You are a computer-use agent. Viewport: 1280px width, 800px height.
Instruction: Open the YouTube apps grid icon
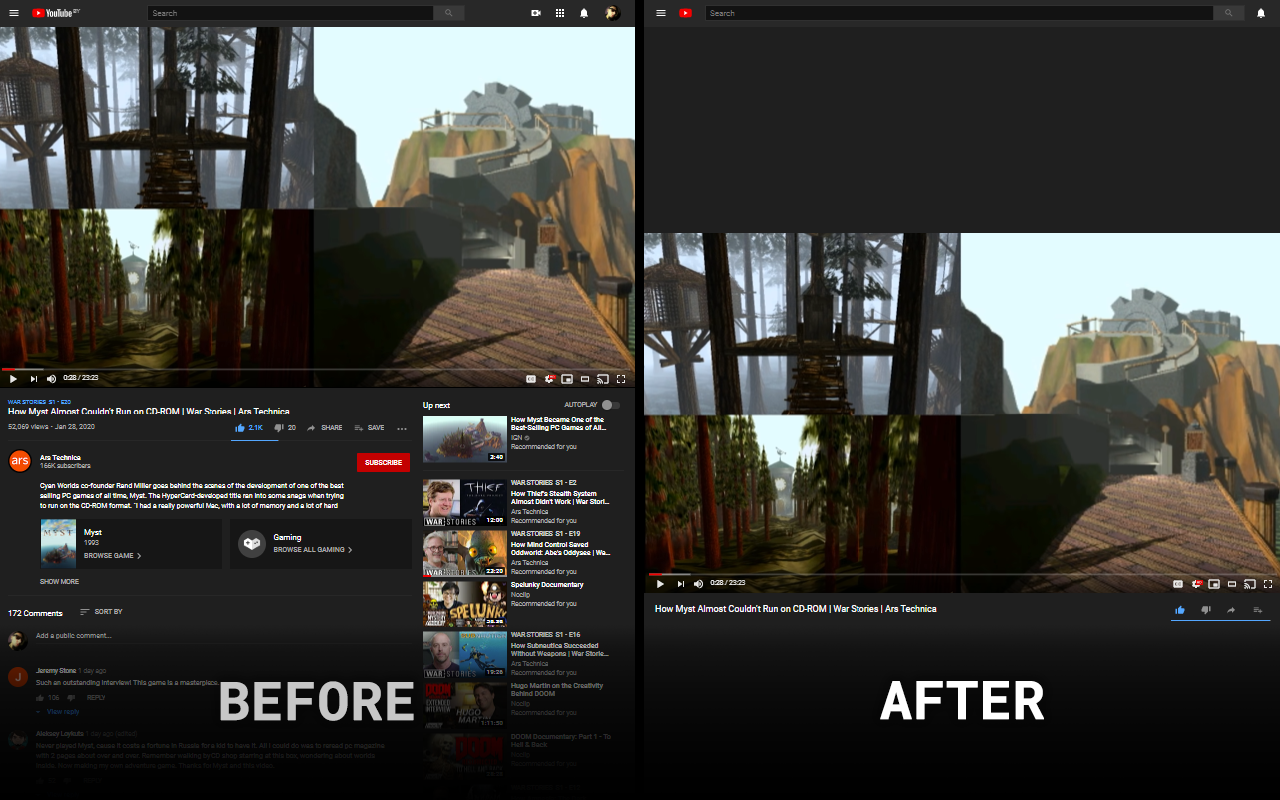560,13
